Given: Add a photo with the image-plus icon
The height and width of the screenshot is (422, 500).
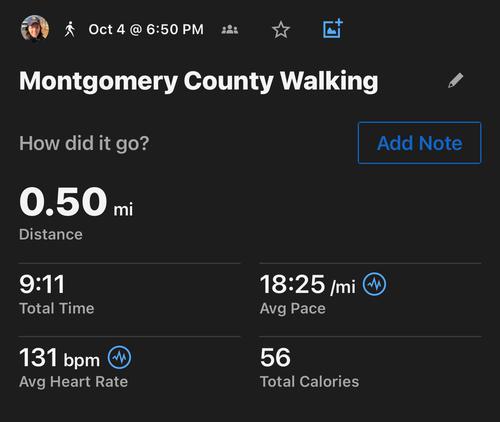Looking at the screenshot, I should (333, 29).
